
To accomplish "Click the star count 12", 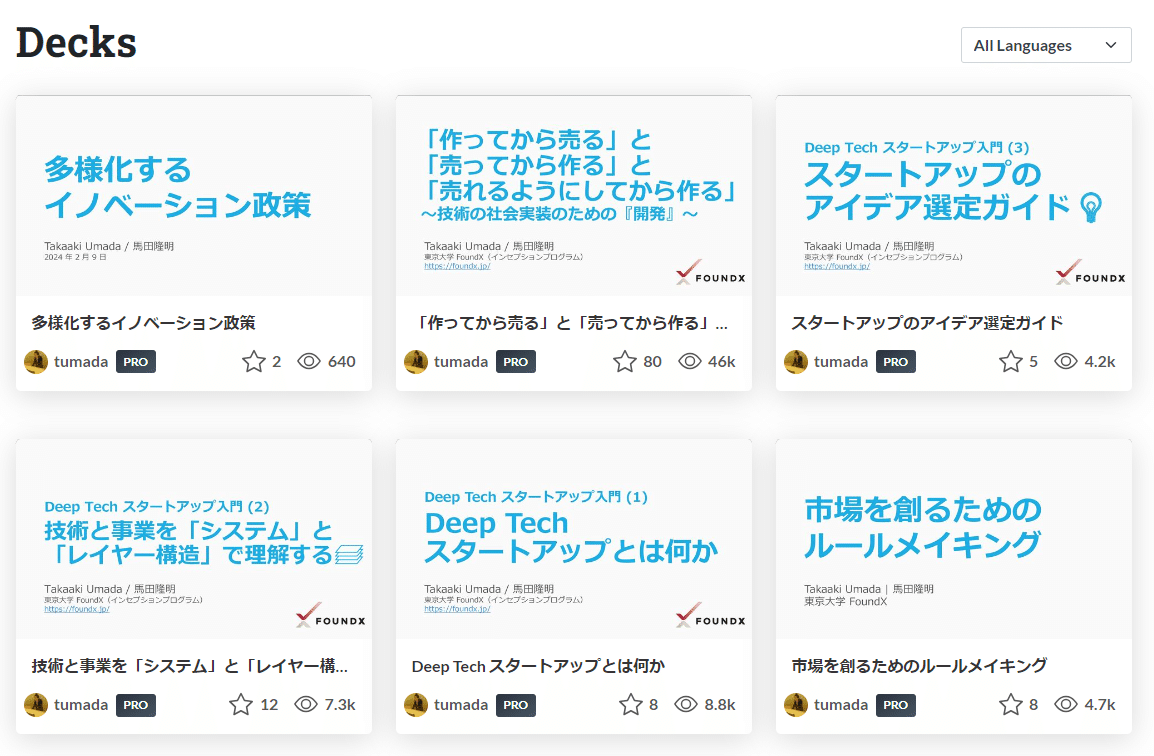I will (x=269, y=704).
